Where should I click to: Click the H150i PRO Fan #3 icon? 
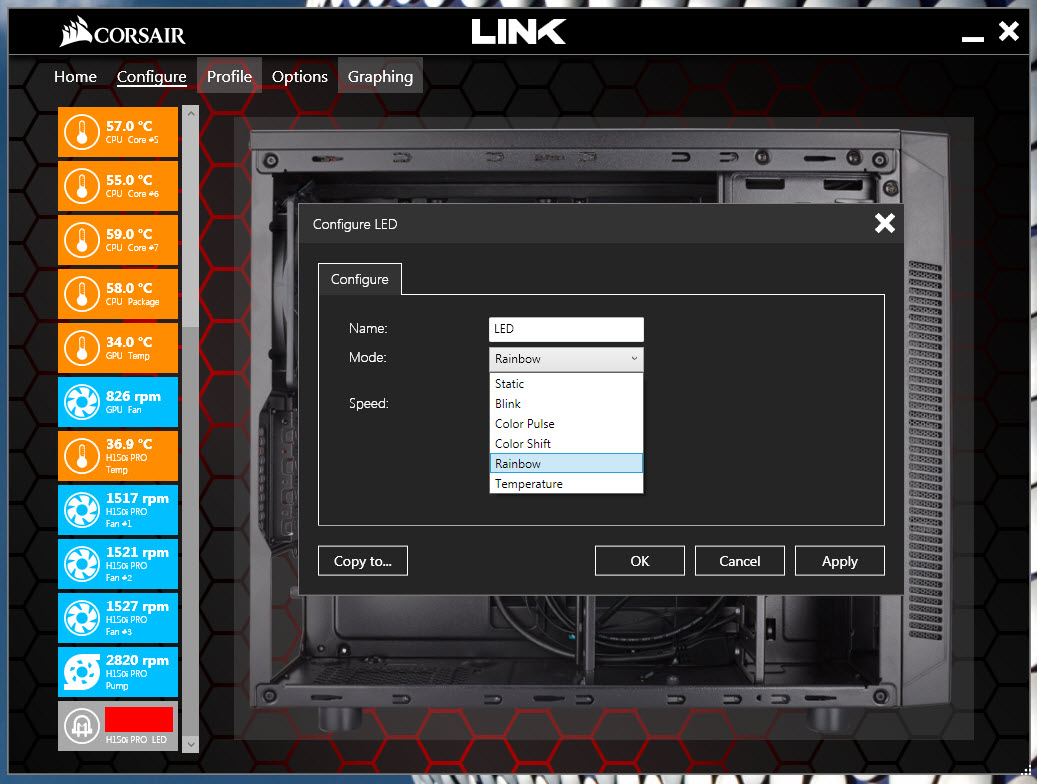[x=82, y=618]
